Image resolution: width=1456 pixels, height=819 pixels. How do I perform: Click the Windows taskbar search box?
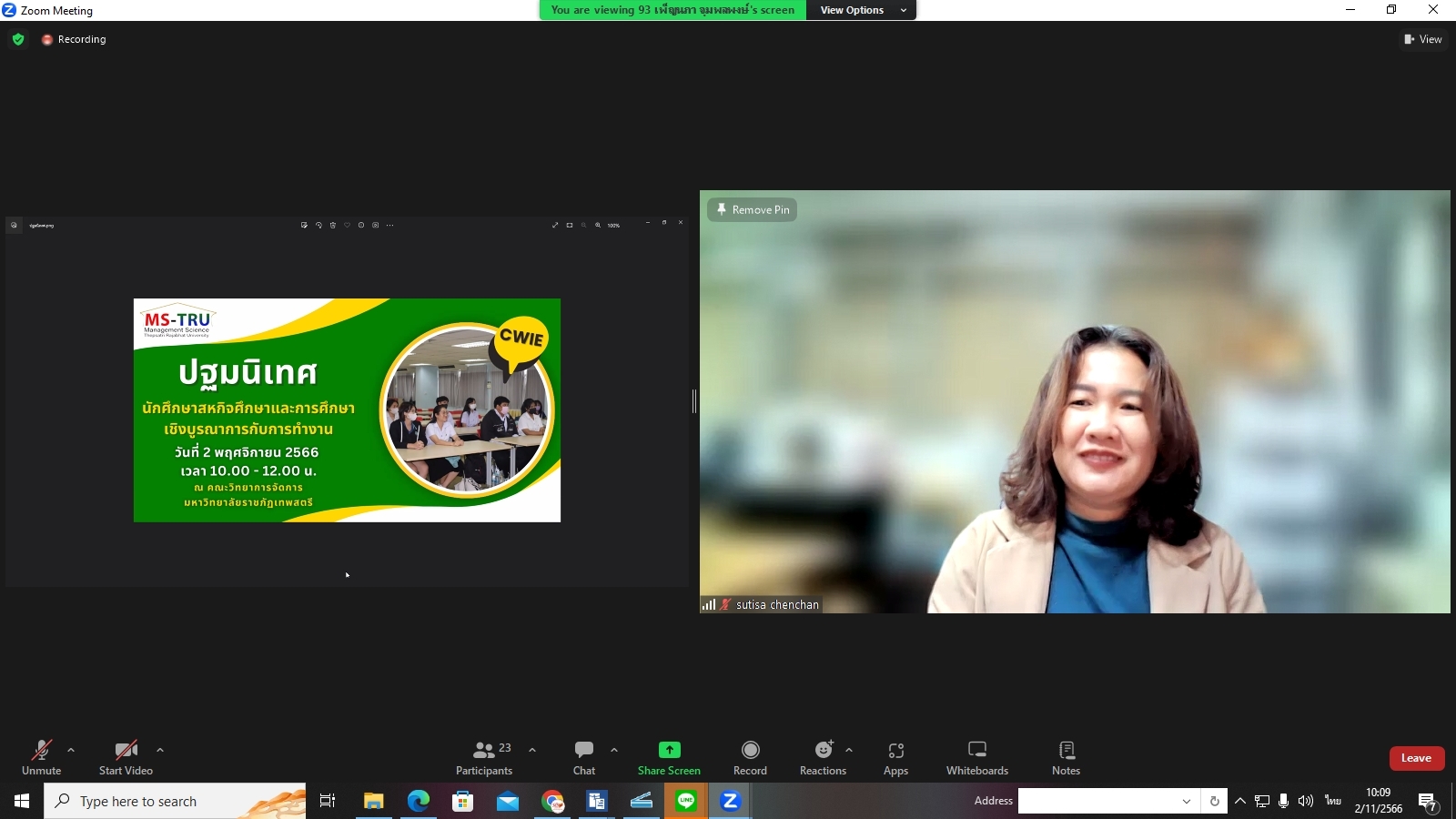[175, 801]
